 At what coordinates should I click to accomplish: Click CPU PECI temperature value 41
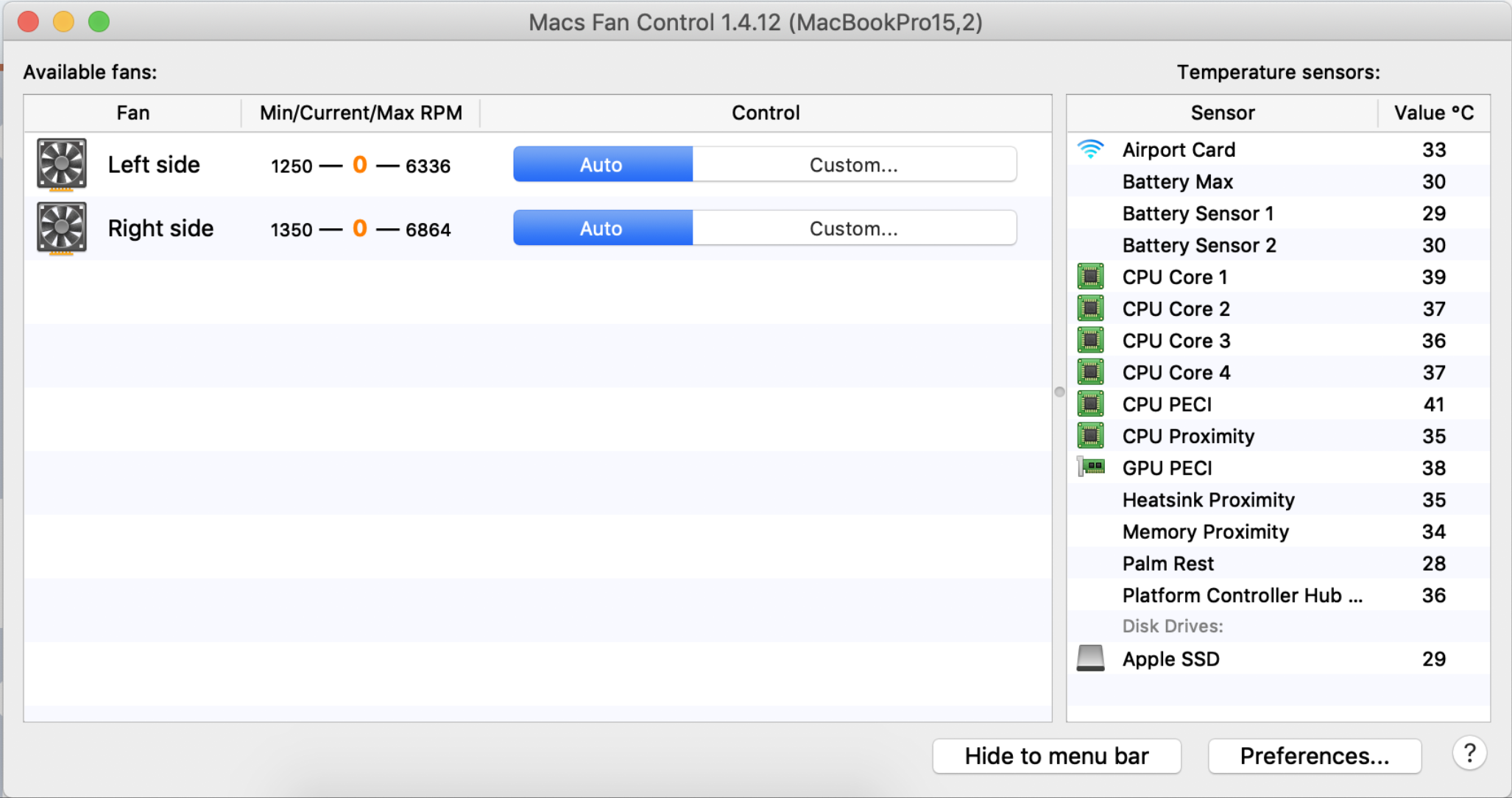tap(1433, 404)
